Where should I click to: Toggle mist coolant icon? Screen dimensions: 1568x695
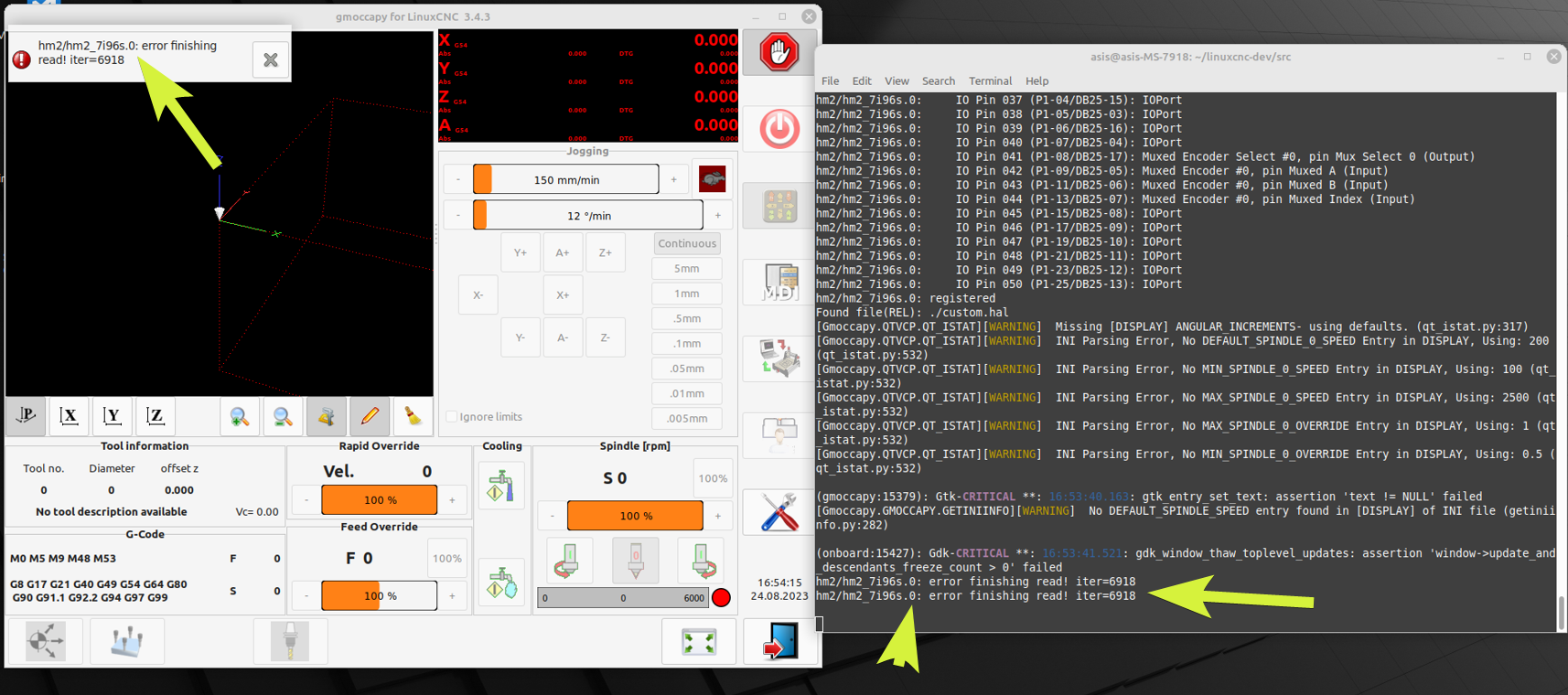[x=501, y=581]
